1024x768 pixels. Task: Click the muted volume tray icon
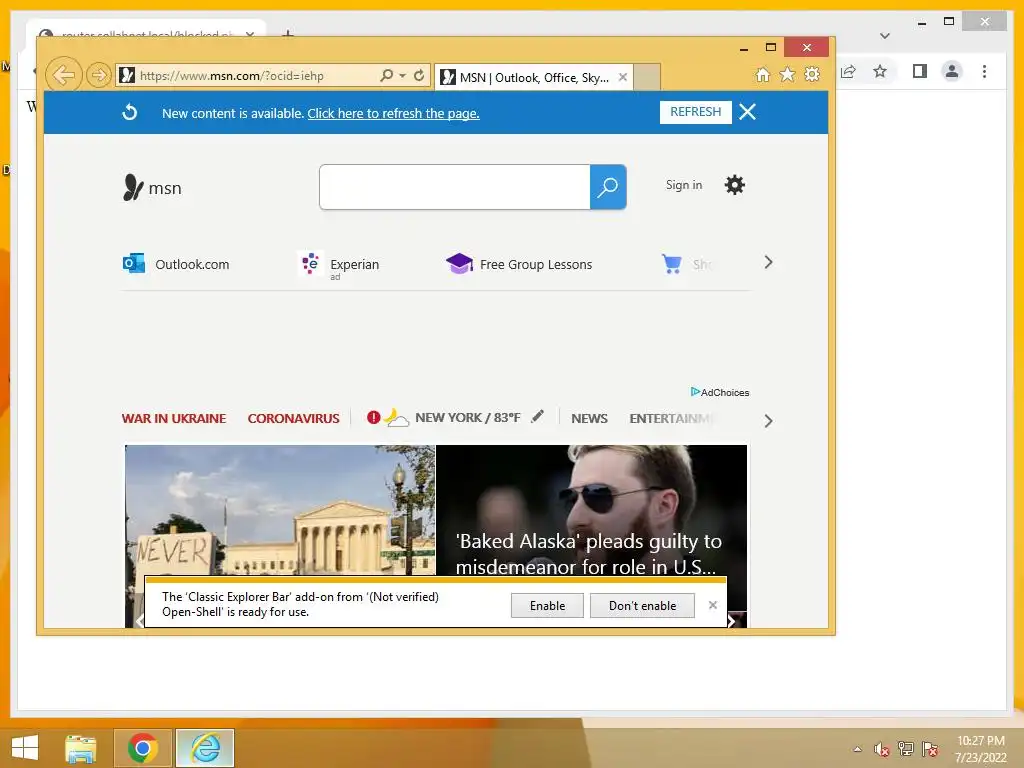pyautogui.click(x=881, y=749)
